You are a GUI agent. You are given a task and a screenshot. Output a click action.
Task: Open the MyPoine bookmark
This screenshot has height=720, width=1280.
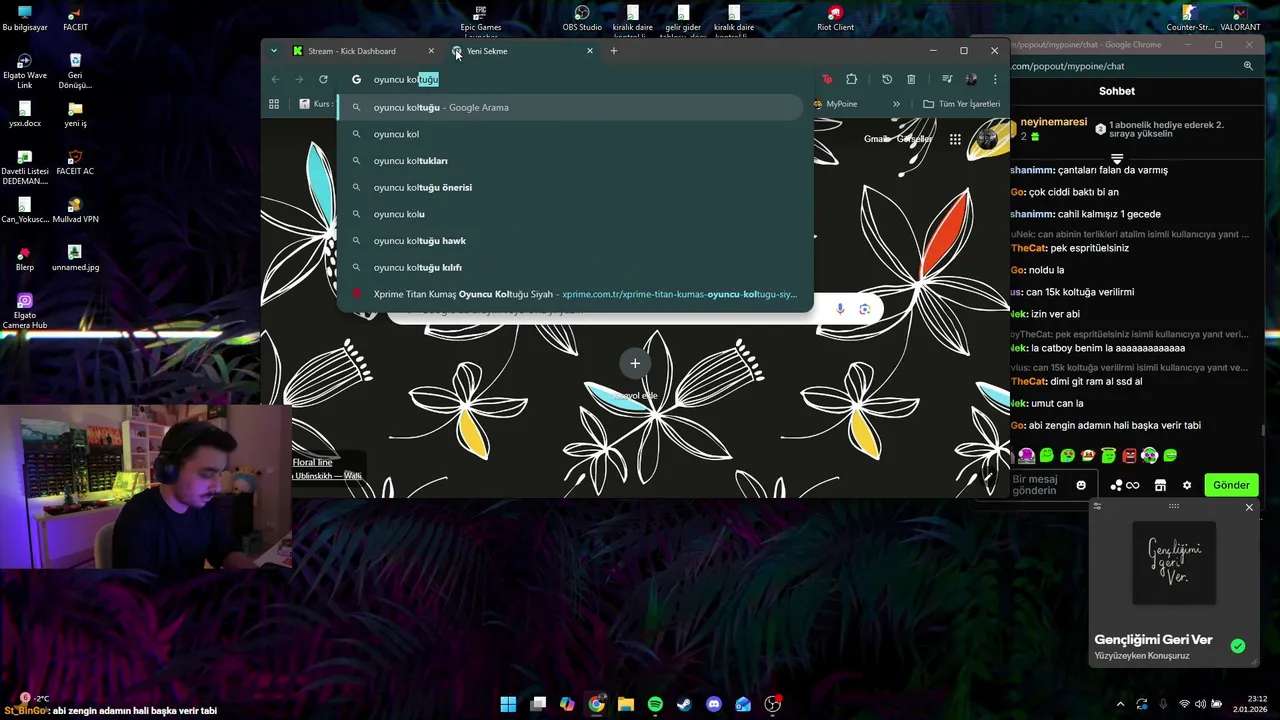(834, 104)
